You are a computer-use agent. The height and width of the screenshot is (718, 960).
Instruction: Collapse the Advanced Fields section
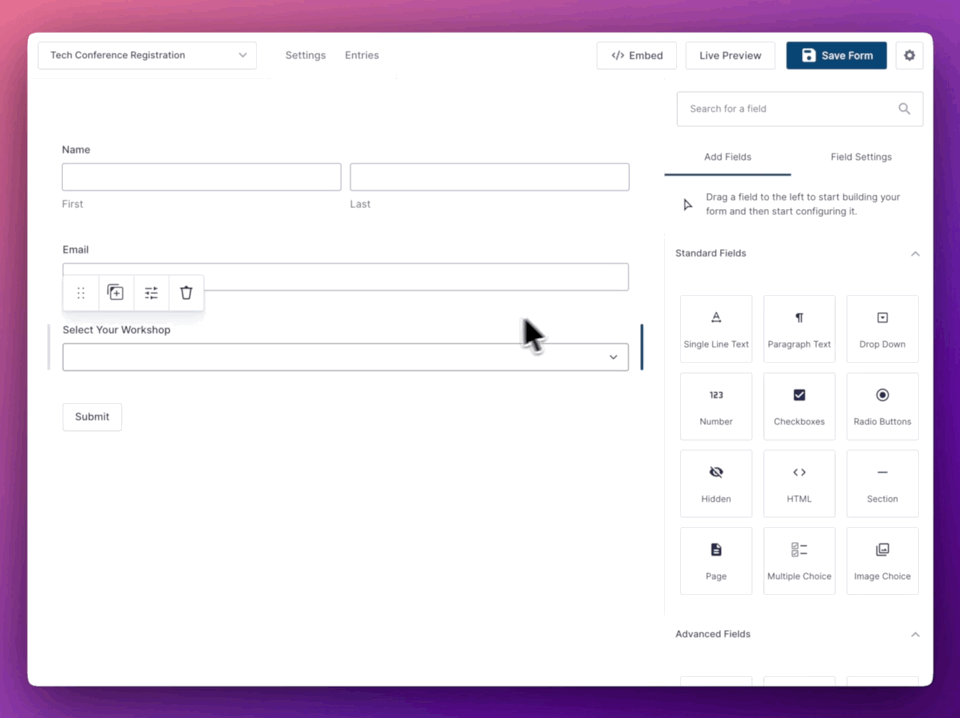click(915, 635)
